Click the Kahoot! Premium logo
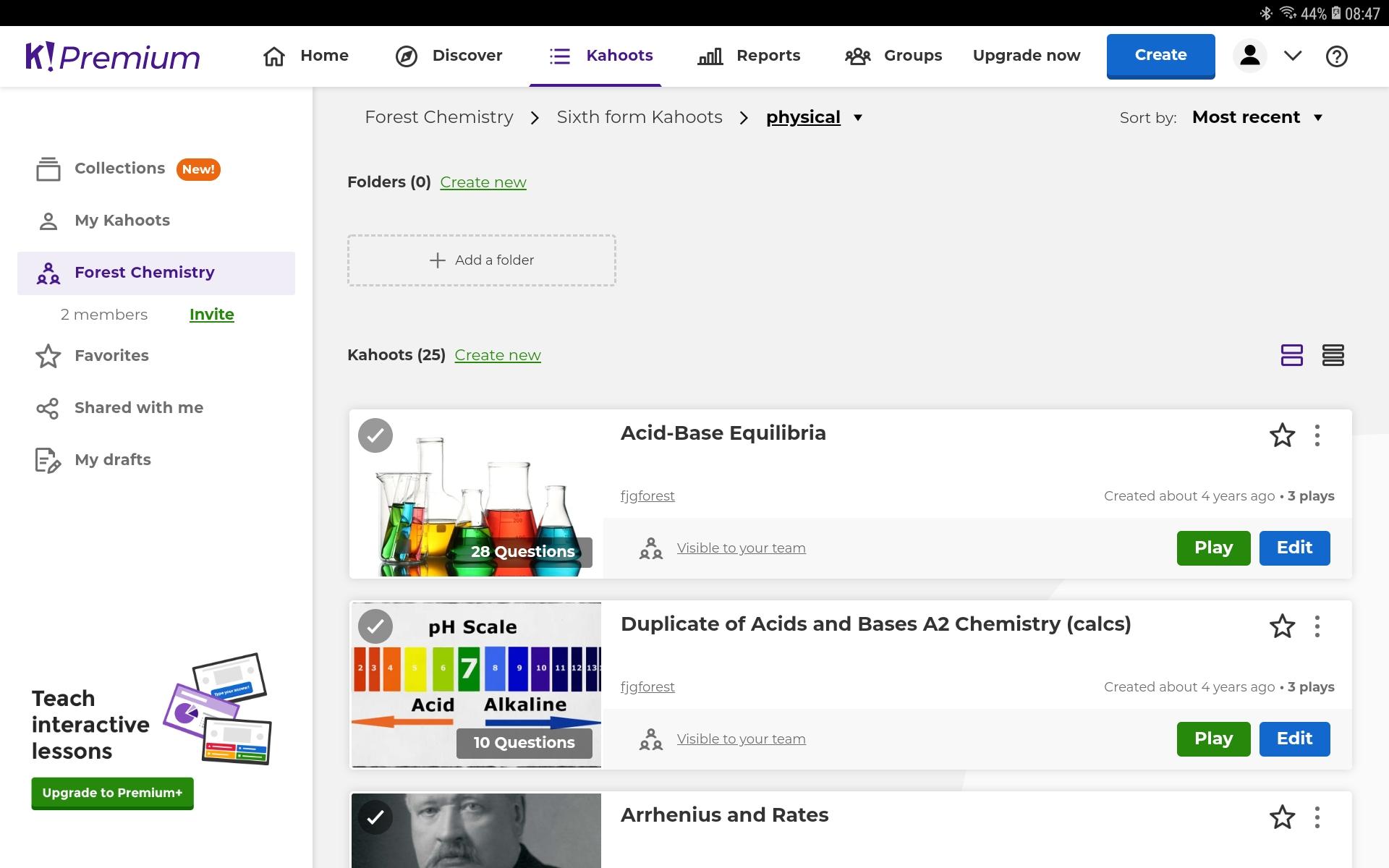 coord(113,56)
